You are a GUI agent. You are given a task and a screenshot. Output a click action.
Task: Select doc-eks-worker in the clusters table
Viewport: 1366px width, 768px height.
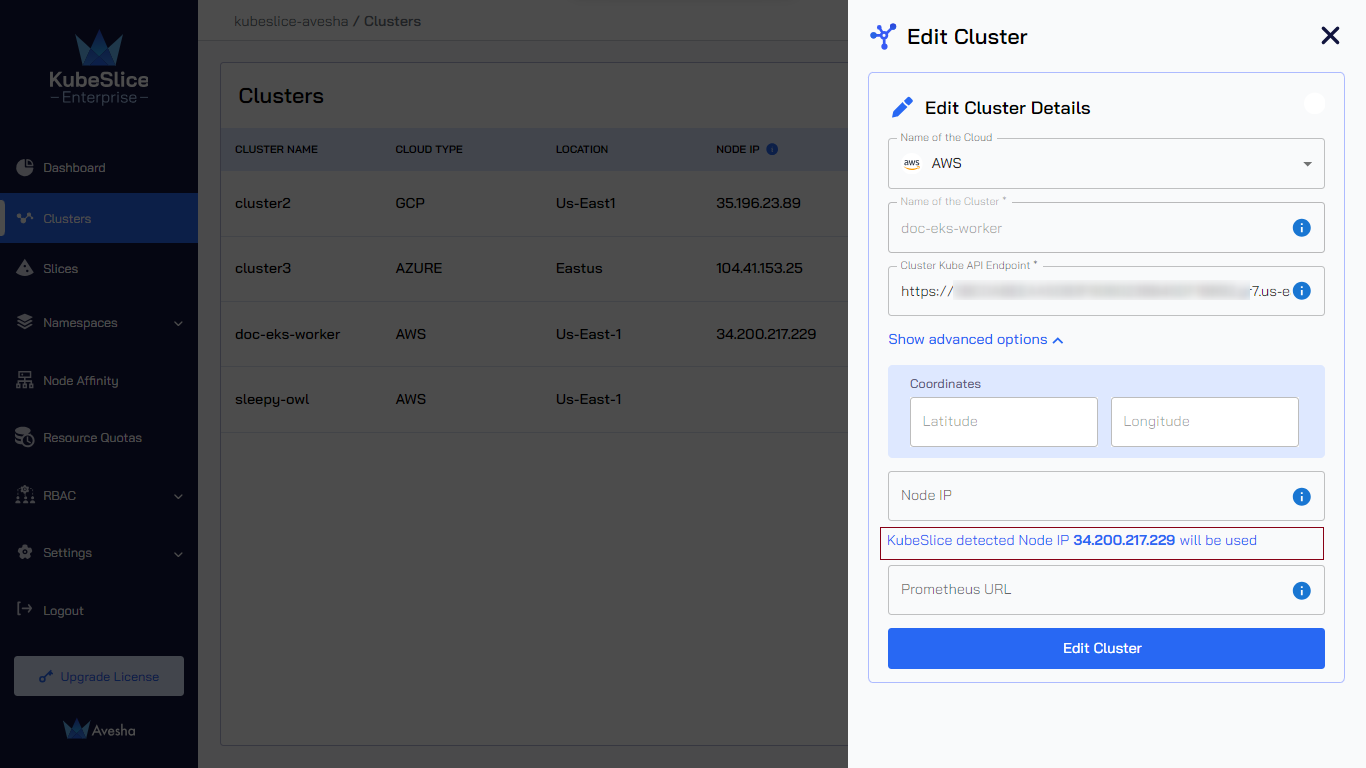tap(288, 334)
